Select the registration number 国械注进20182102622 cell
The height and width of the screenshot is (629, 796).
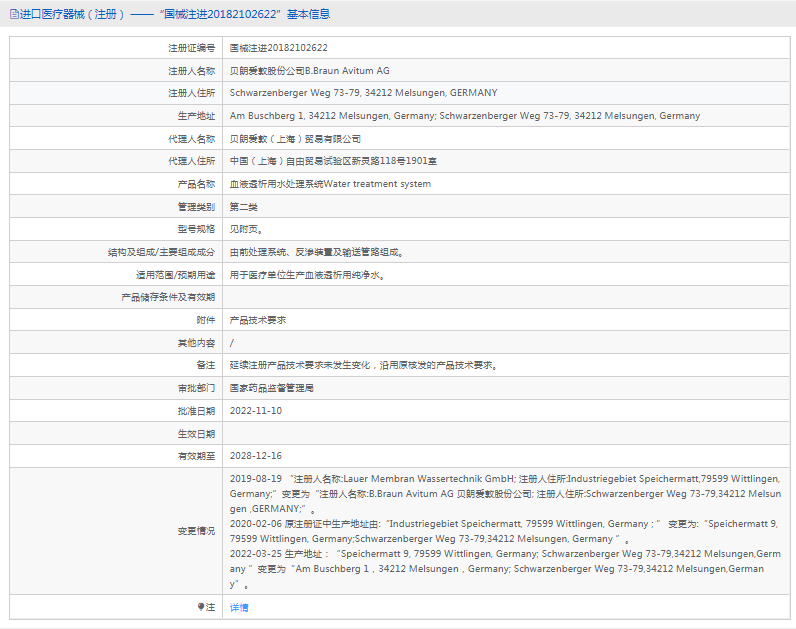279,47
